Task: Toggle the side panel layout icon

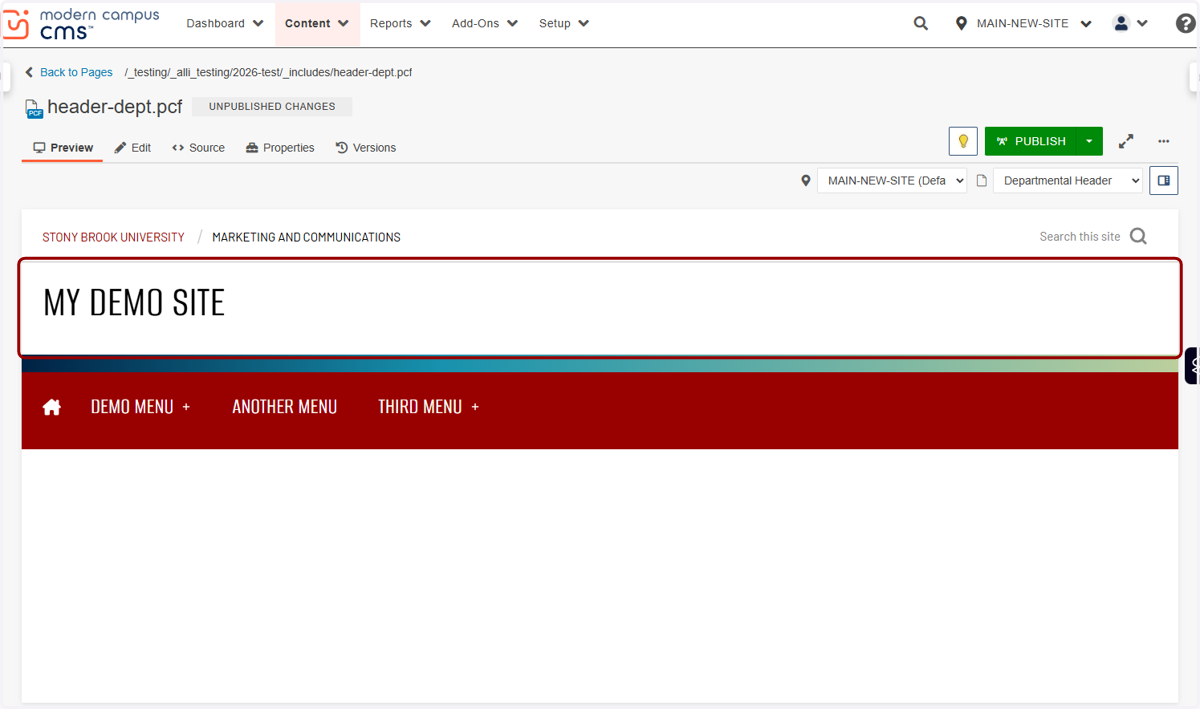Action: 1163,181
